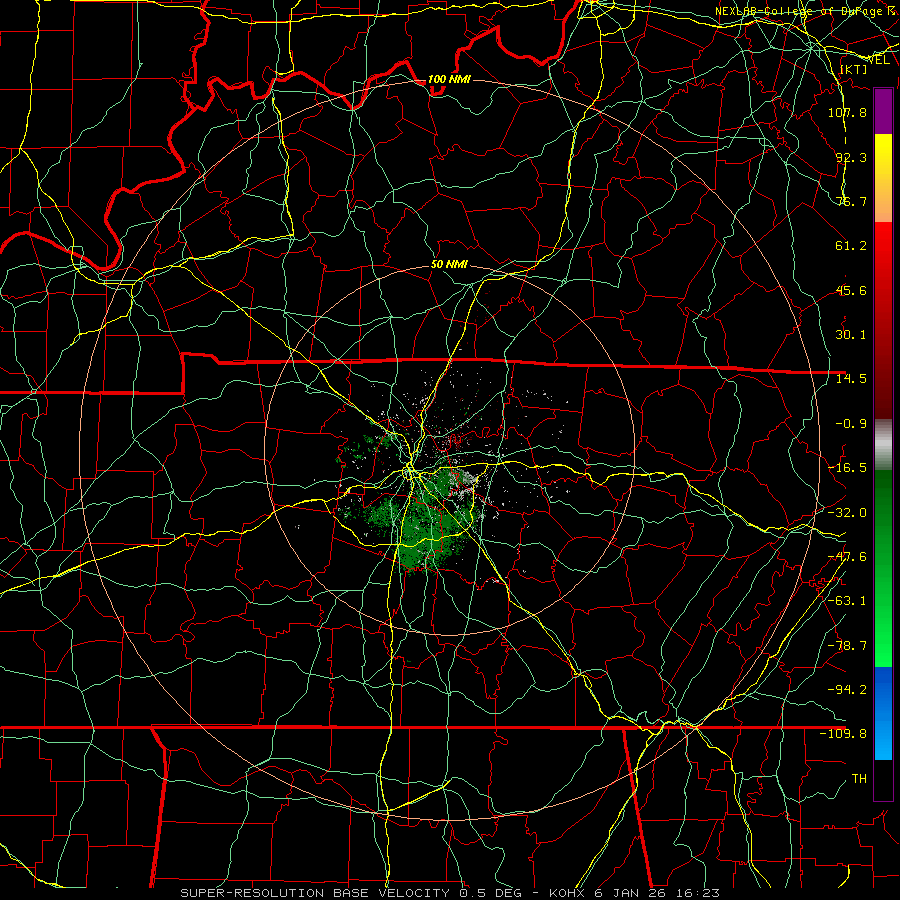The width and height of the screenshot is (900, 900).
Task: Select the -16.5 velocity legend value
Action: 847,468
